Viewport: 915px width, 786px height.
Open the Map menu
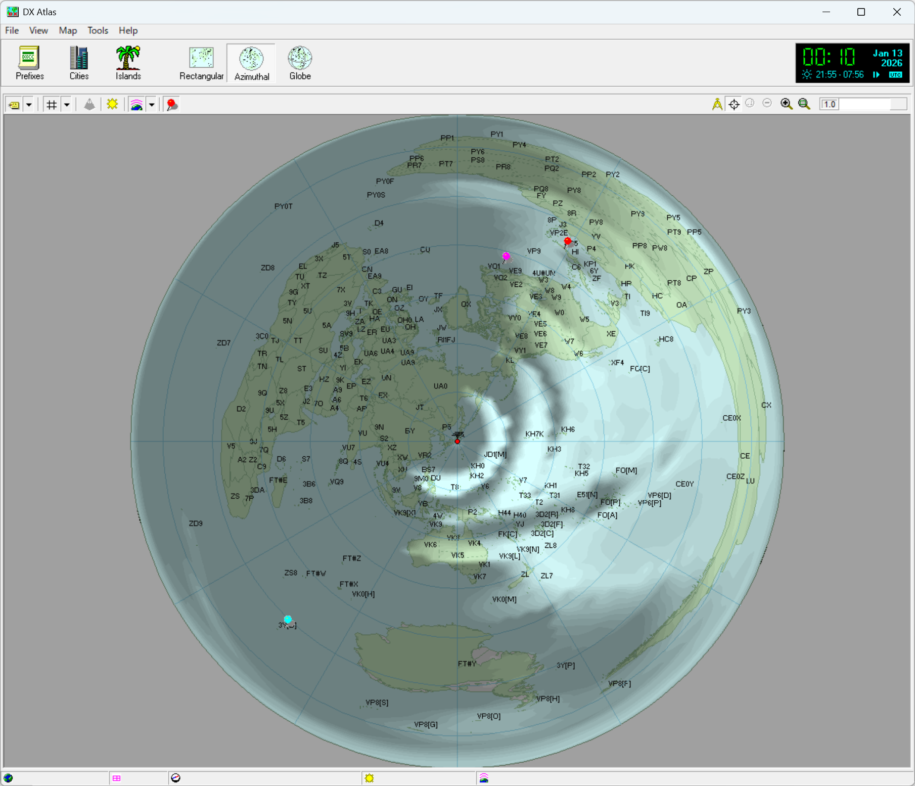coord(68,31)
